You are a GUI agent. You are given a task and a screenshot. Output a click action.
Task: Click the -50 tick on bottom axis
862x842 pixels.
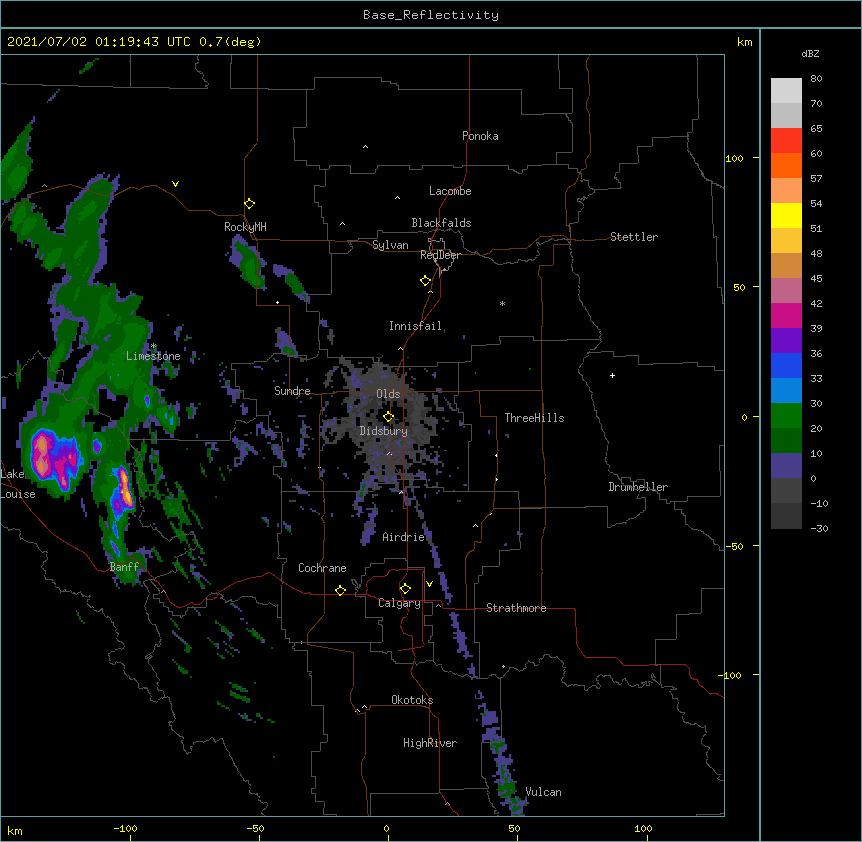[x=255, y=828]
